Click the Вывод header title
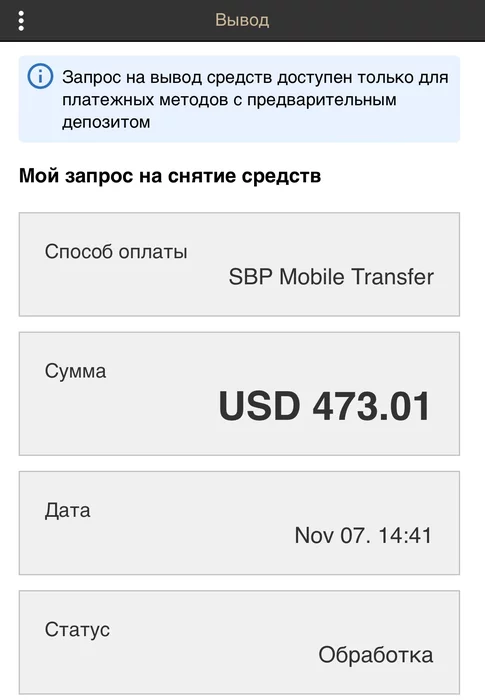The width and height of the screenshot is (485, 700). click(x=242, y=20)
